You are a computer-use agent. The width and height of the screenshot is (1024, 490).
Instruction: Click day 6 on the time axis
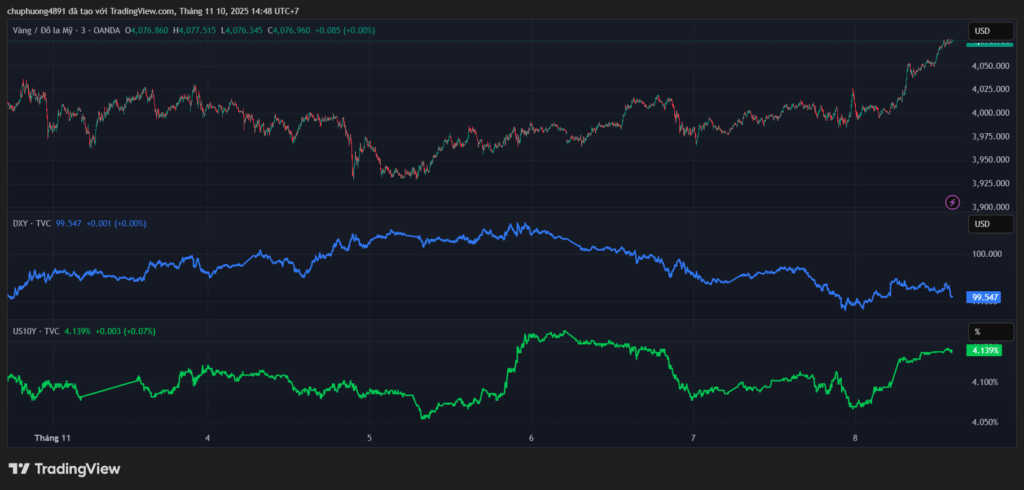coord(531,438)
